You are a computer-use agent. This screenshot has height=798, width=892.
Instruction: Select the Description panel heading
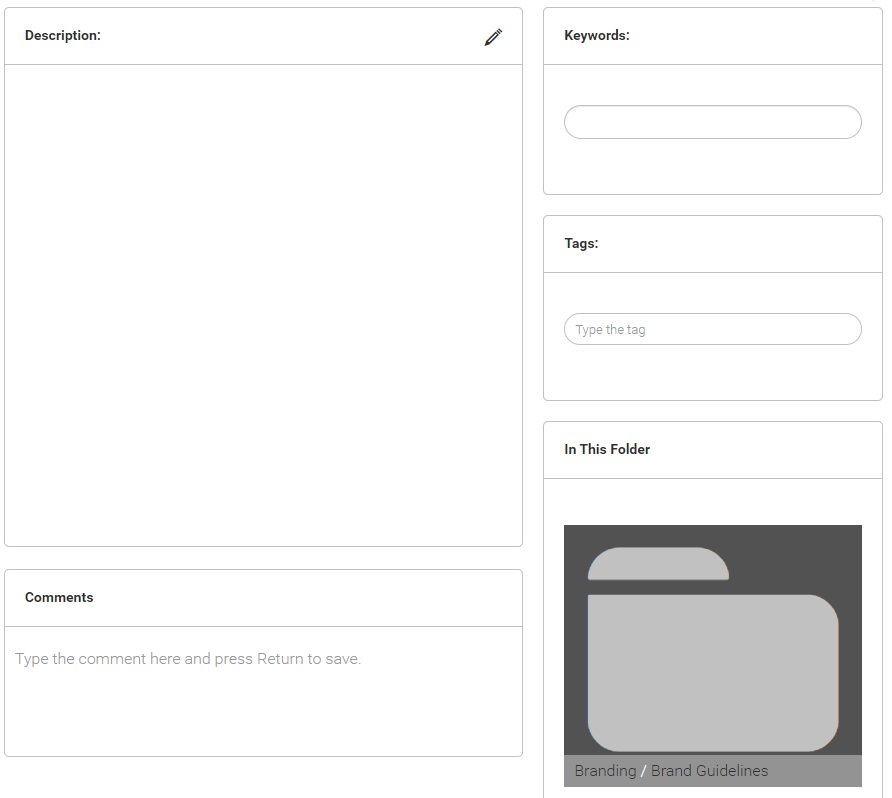click(x=63, y=35)
